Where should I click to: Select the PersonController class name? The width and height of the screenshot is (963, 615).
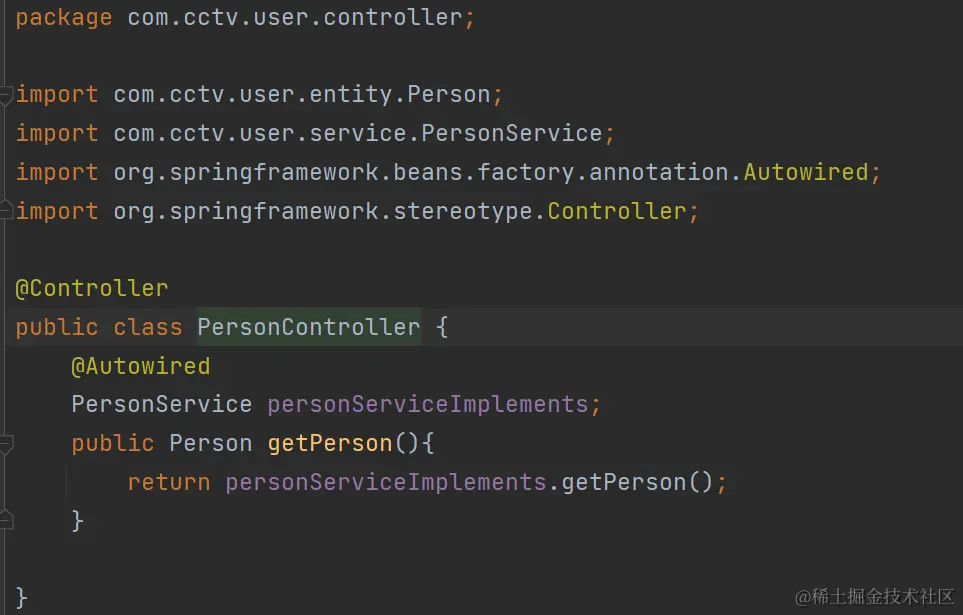[x=308, y=327]
